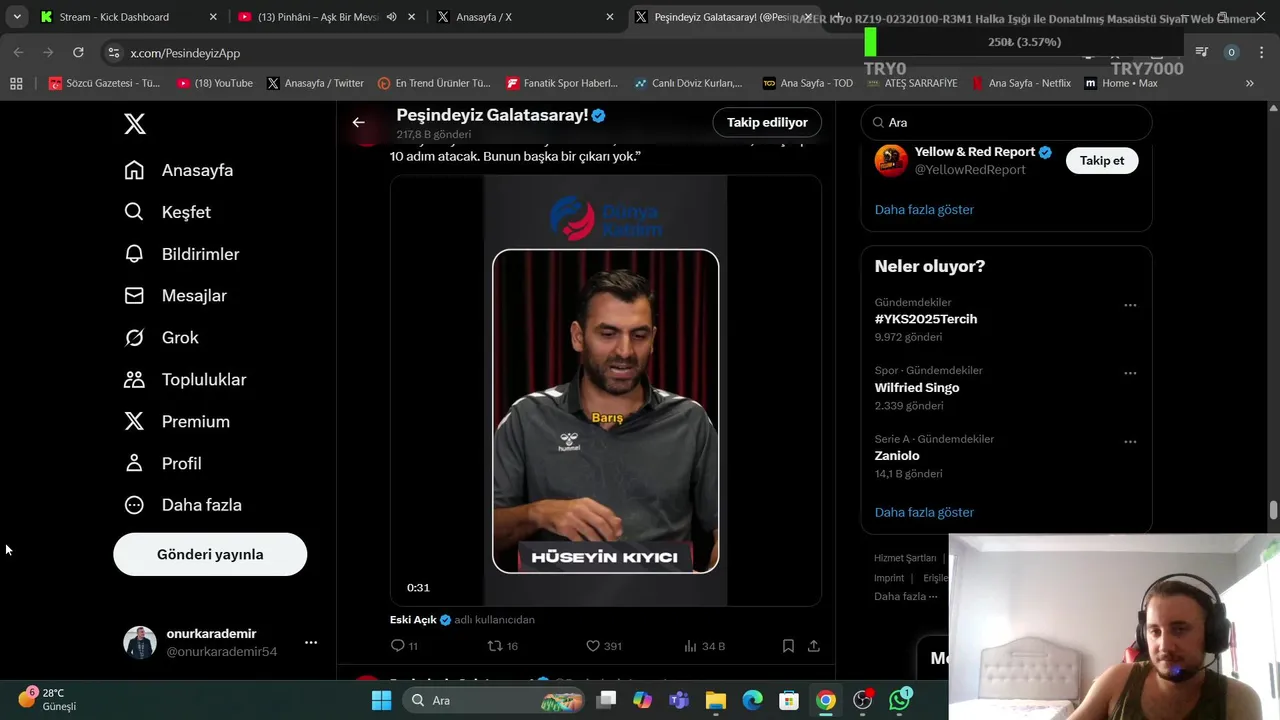
Task: Click the site info icon in the address bar
Action: point(114,53)
